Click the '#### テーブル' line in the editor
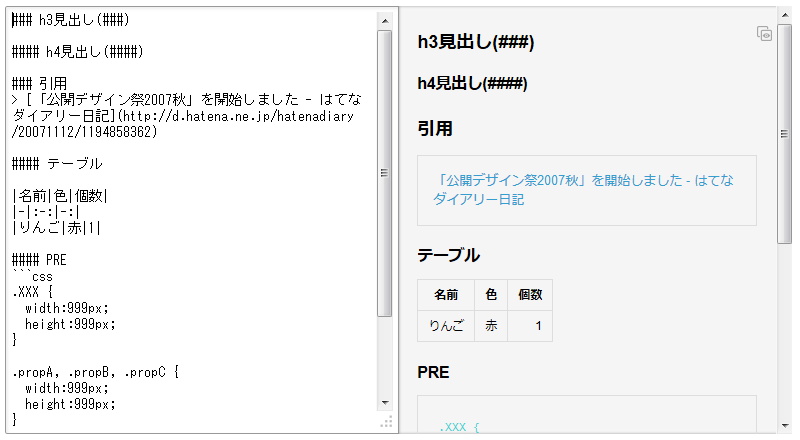 pyautogui.click(x=57, y=163)
